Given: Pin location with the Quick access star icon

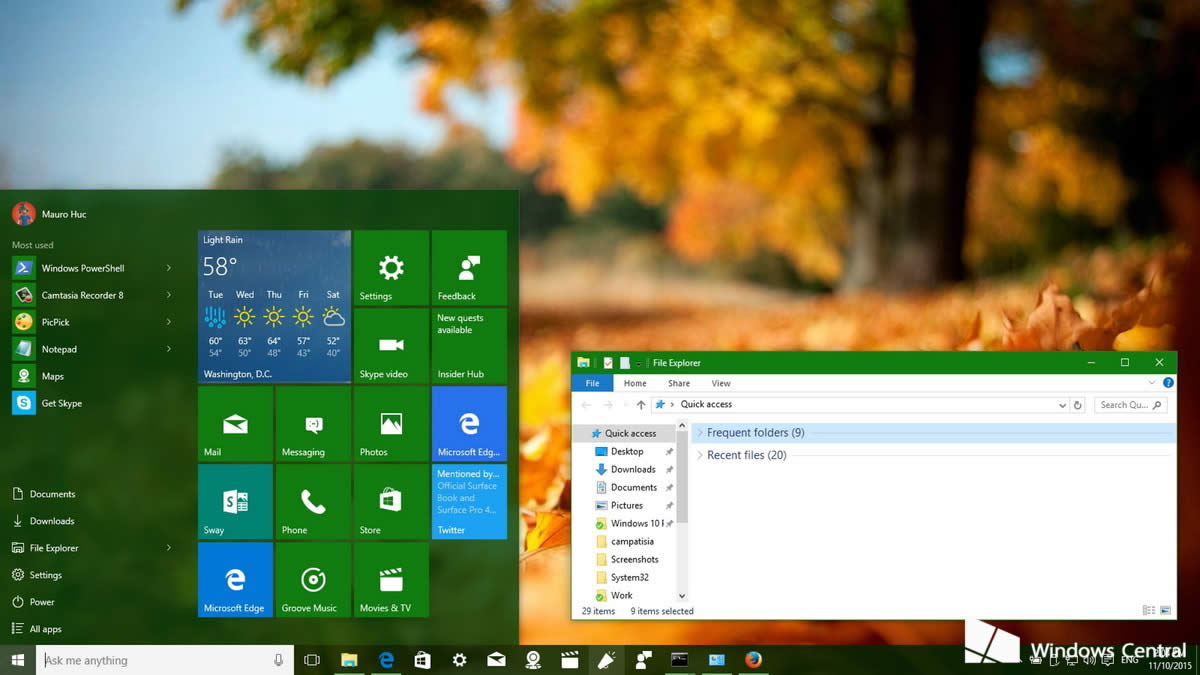Looking at the screenshot, I should (661, 404).
